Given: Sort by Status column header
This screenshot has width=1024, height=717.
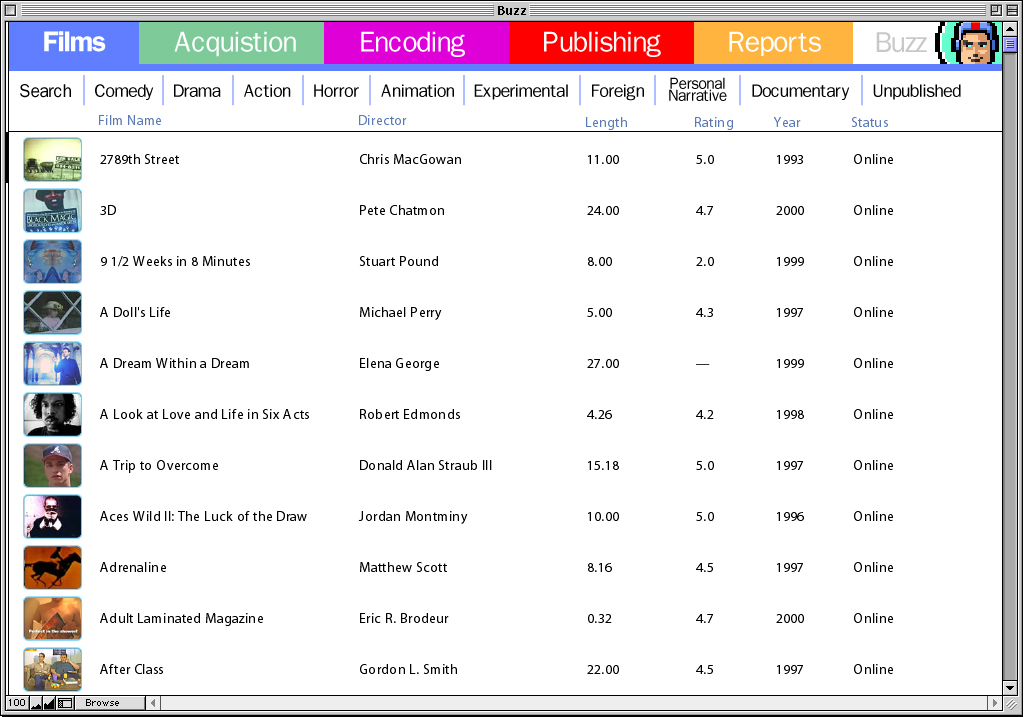Looking at the screenshot, I should pyautogui.click(x=869, y=122).
